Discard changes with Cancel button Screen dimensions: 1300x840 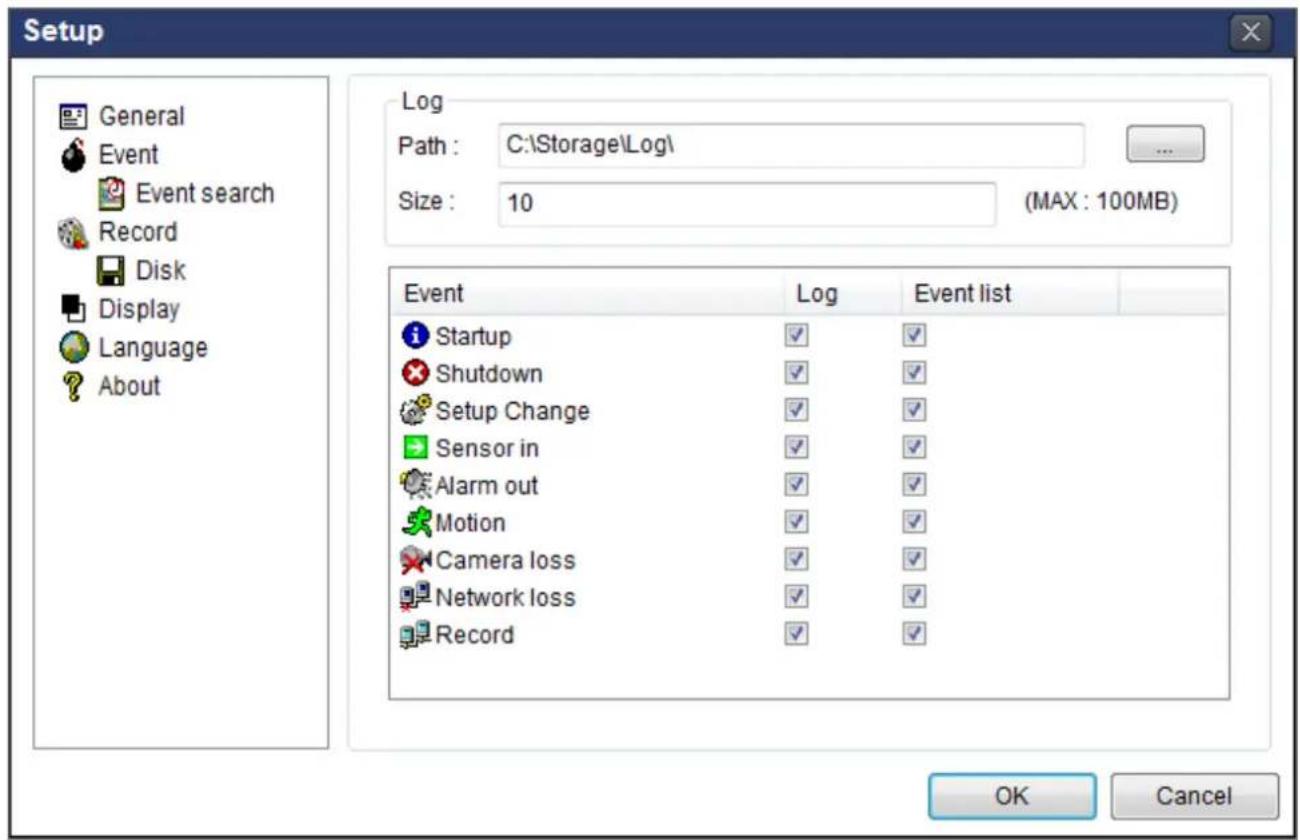point(1194,796)
